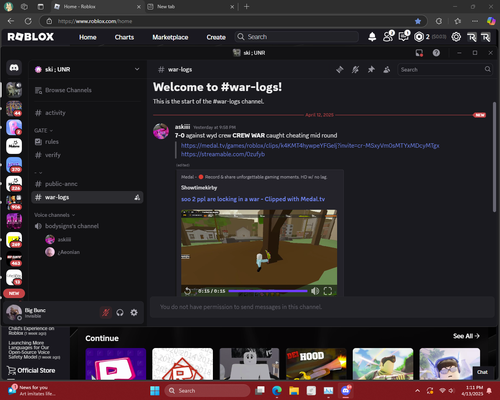This screenshot has width=500, height=400.
Task: Switch to New tab browser tab
Action: click(191, 7)
